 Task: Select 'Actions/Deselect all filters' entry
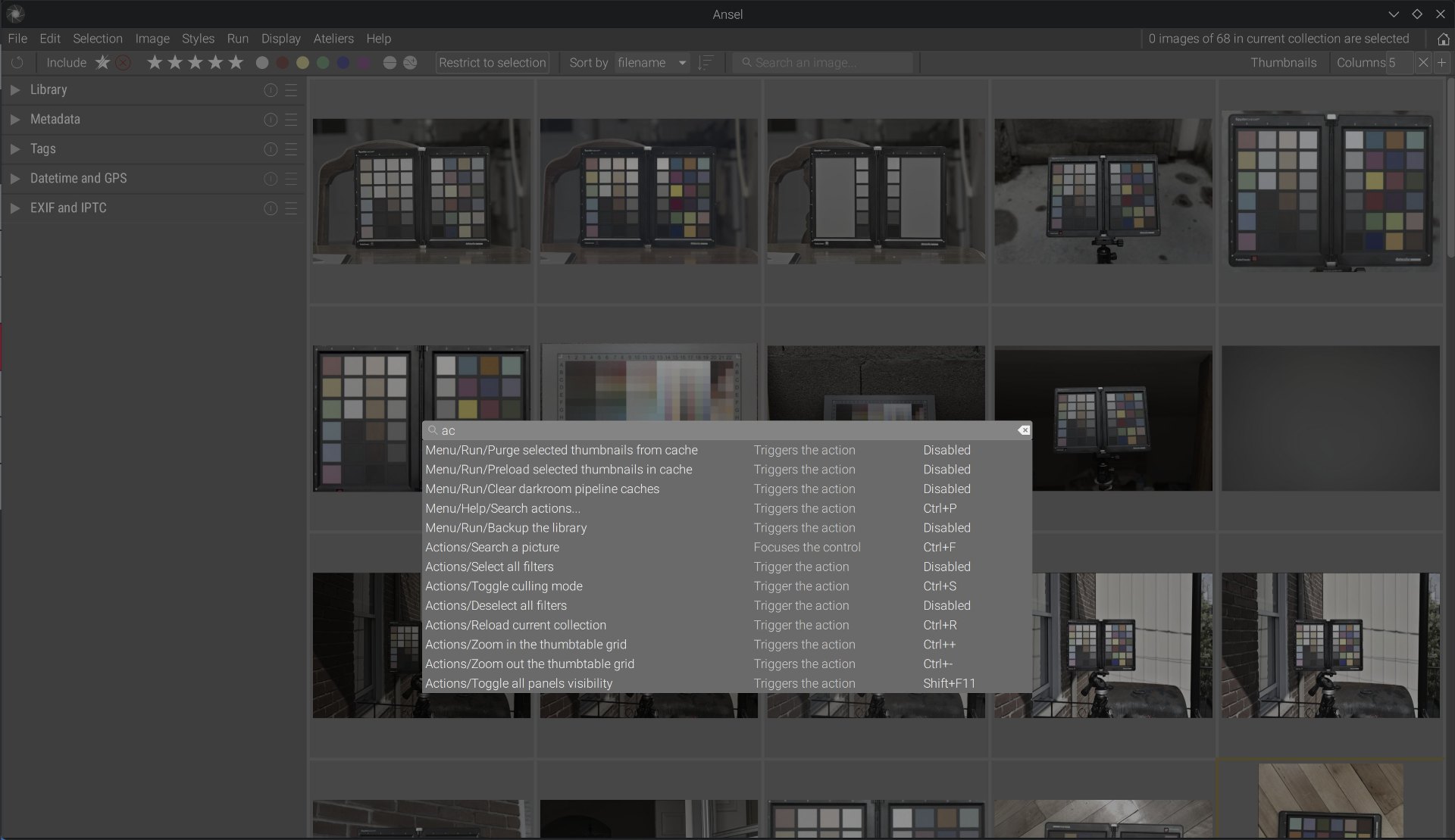[x=727, y=606]
